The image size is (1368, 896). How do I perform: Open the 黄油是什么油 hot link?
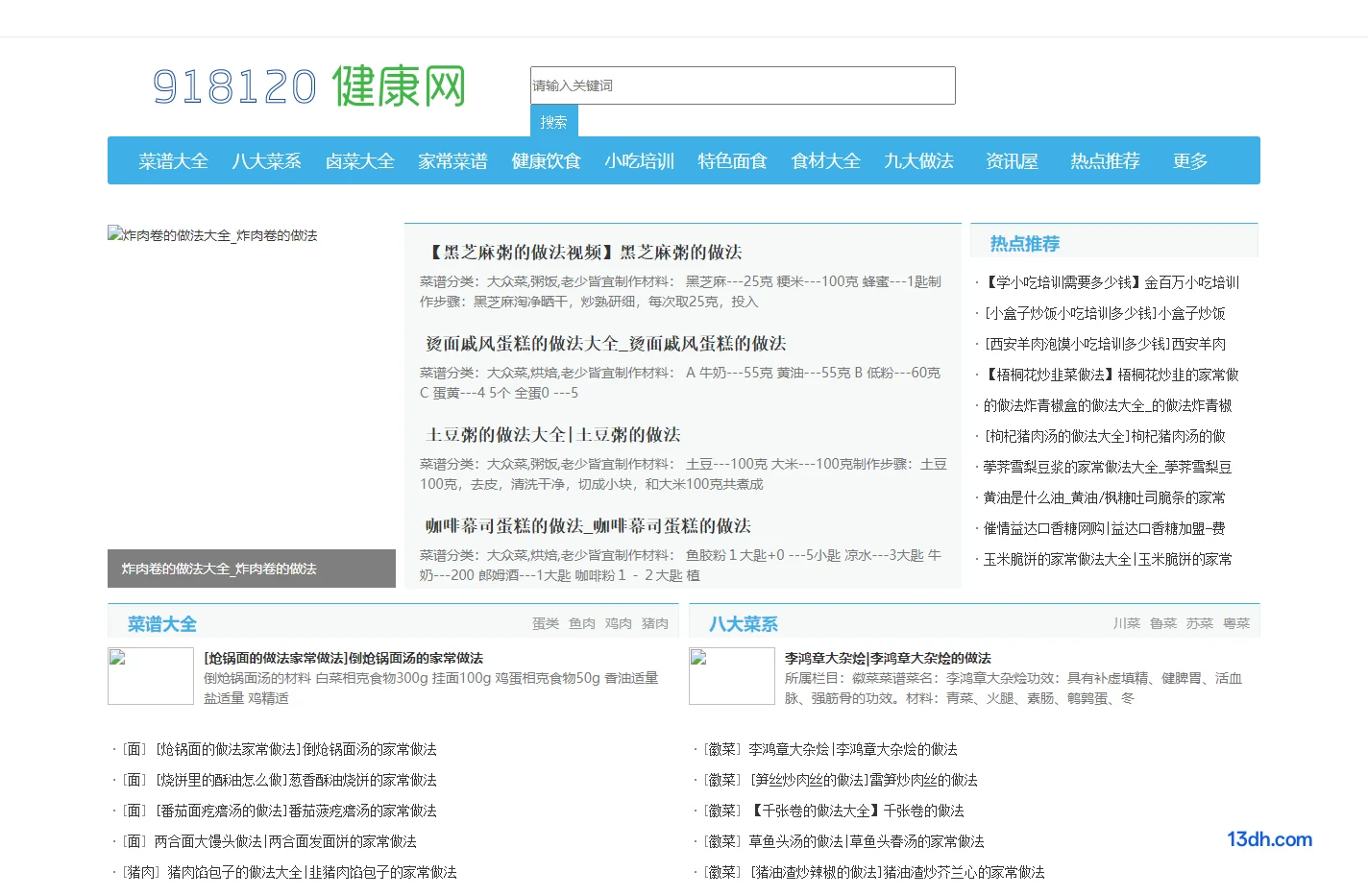coord(1104,497)
